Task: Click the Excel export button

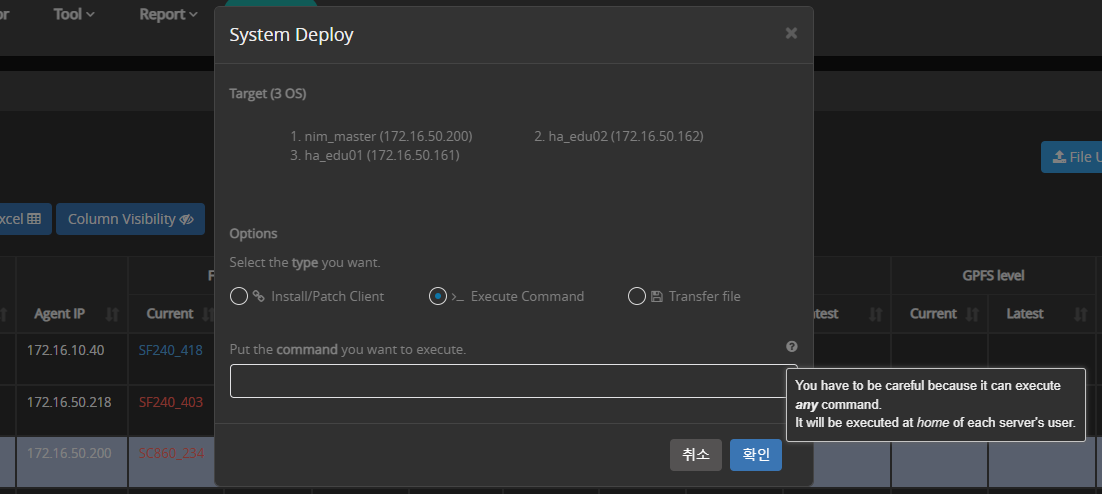Action: pos(22,219)
